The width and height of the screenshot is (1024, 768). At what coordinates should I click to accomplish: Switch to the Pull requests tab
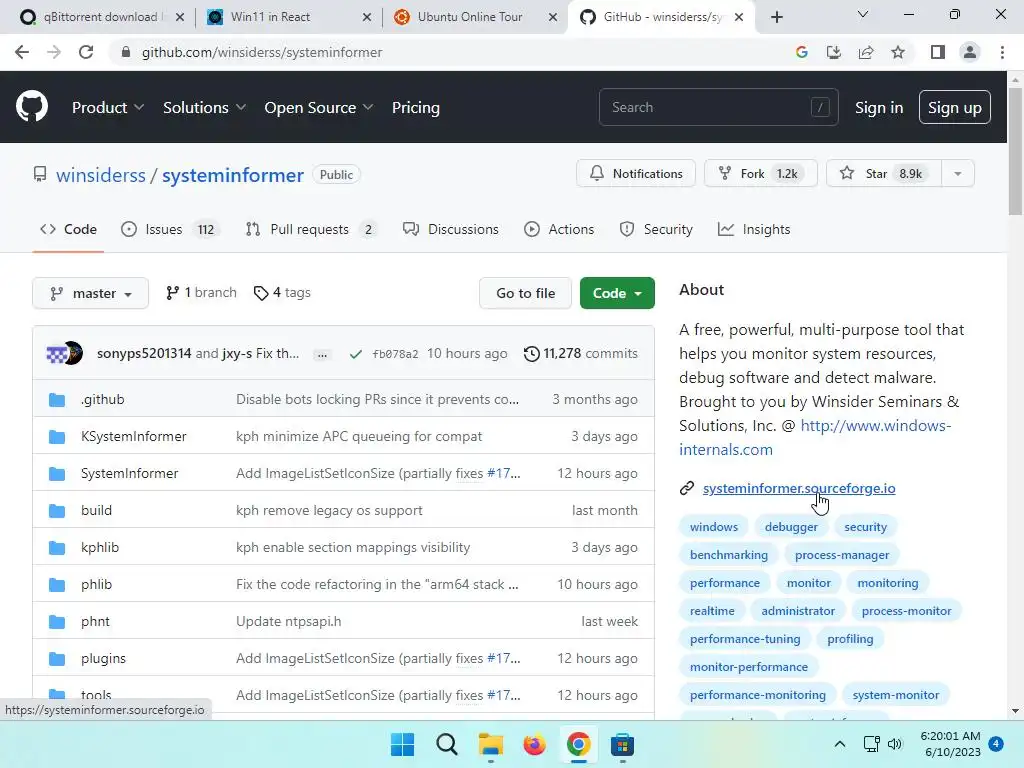311,229
